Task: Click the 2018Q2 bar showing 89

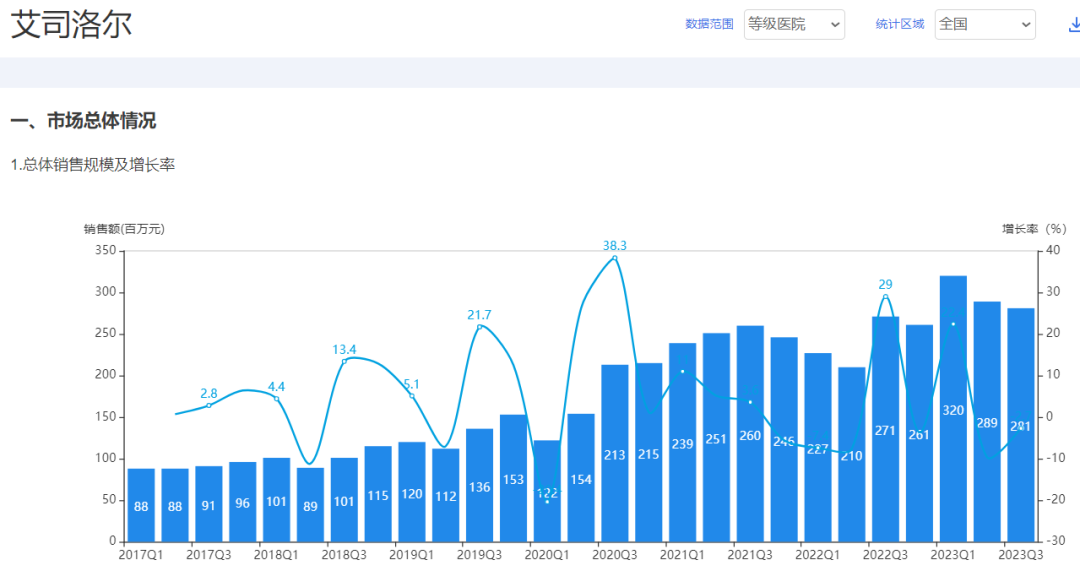Action: tap(310, 505)
